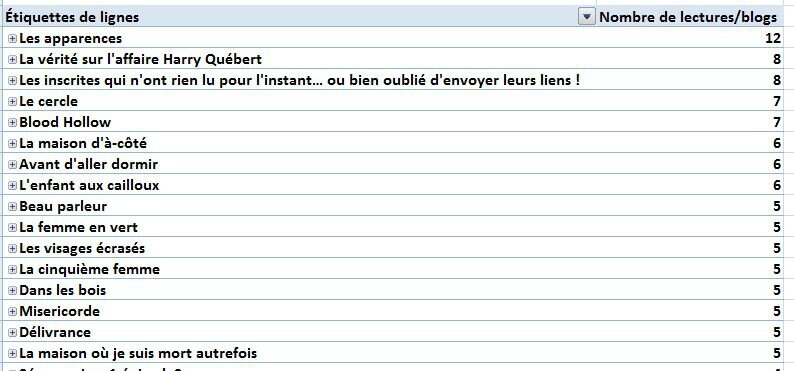
Task: Select the Nombre de lectures/blogs header cell
Action: [x=690, y=17]
